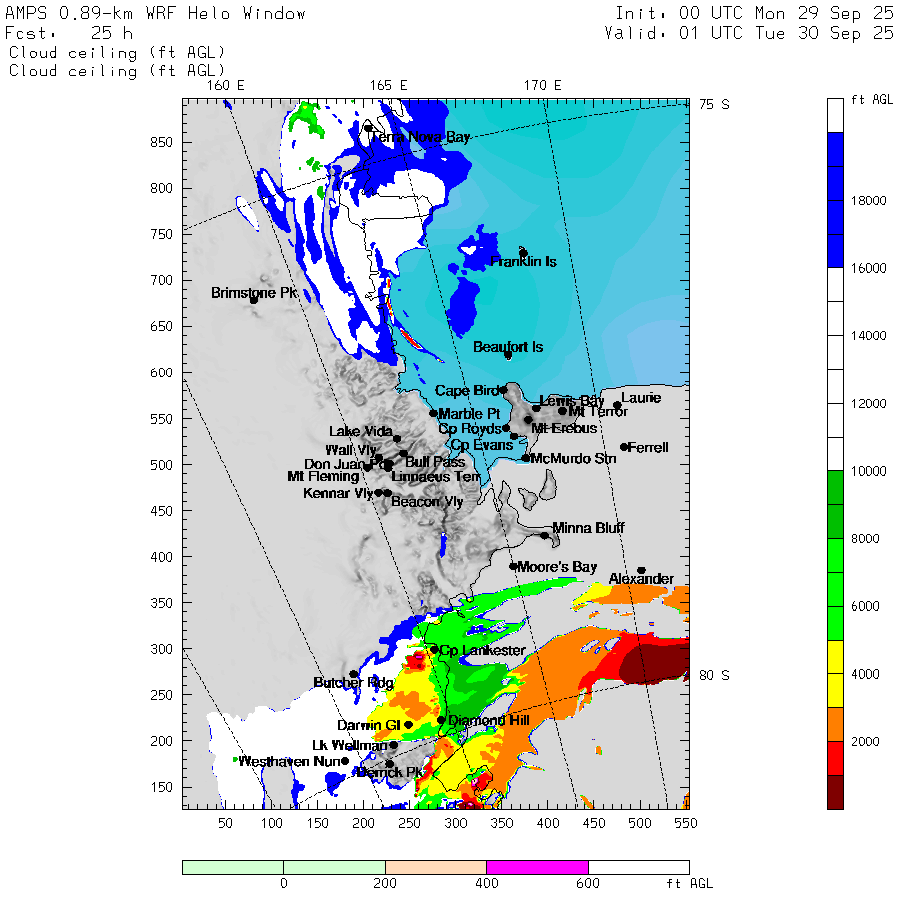900x900 pixels.
Task: Click the Terra Nova Bay station label
Action: tap(420, 137)
